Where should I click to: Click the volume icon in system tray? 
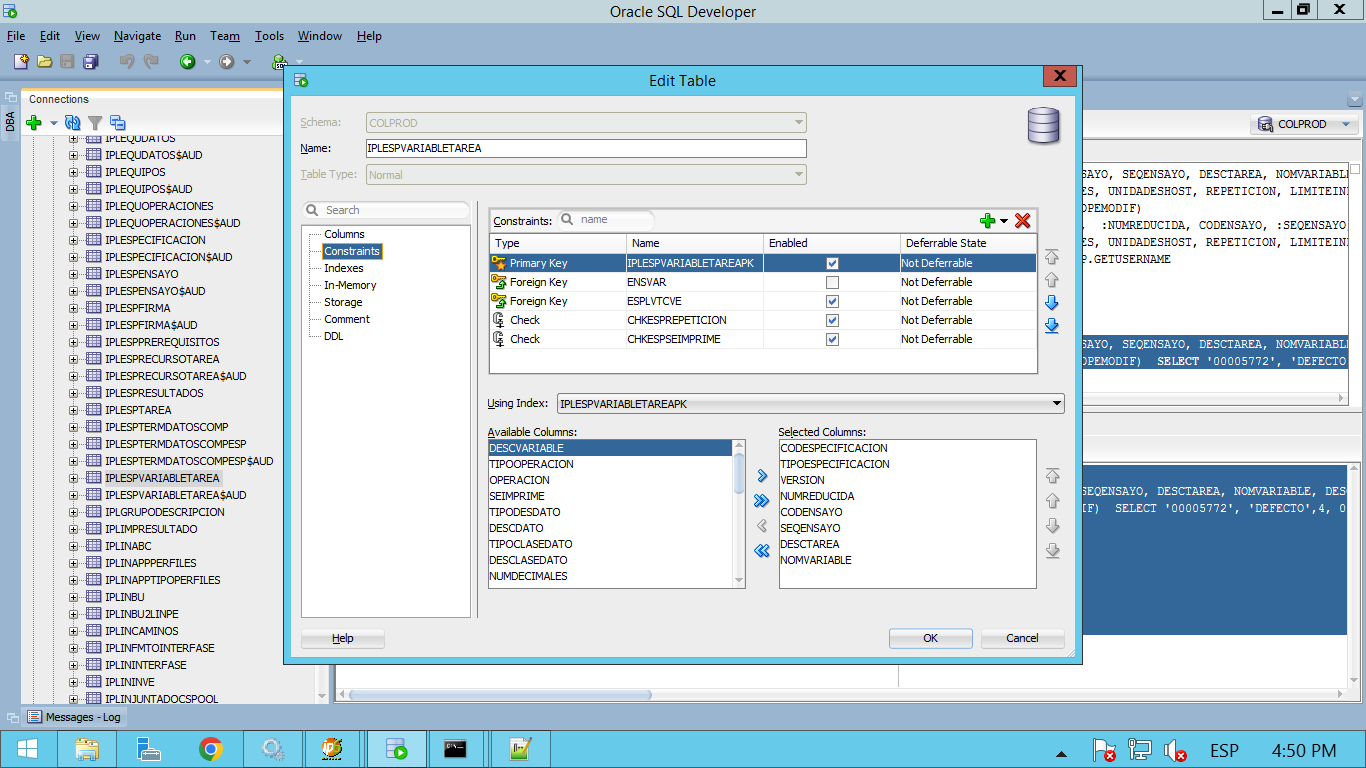(x=1176, y=750)
